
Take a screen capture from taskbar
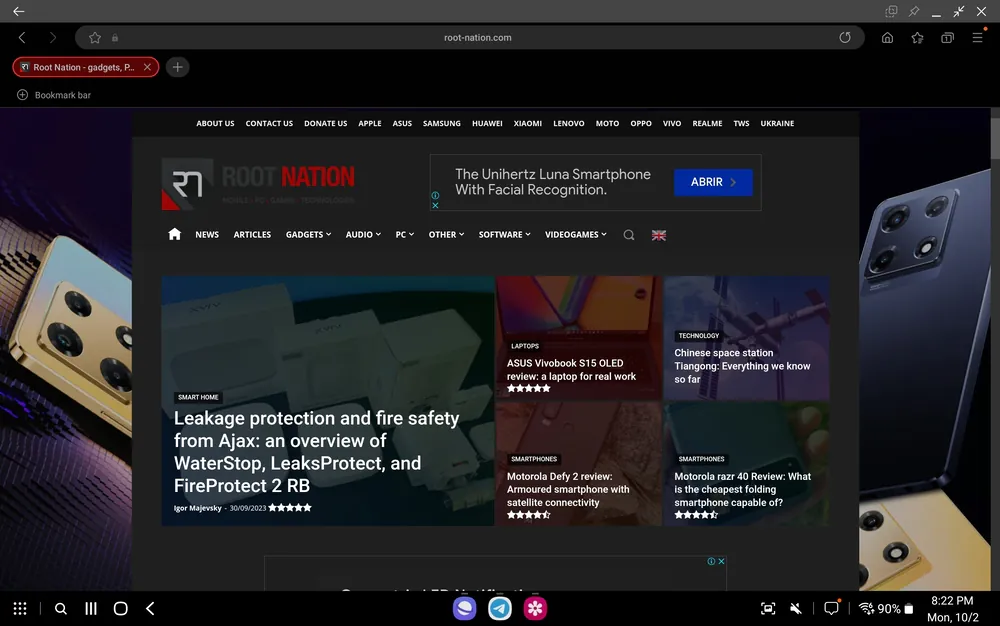pyautogui.click(x=768, y=609)
